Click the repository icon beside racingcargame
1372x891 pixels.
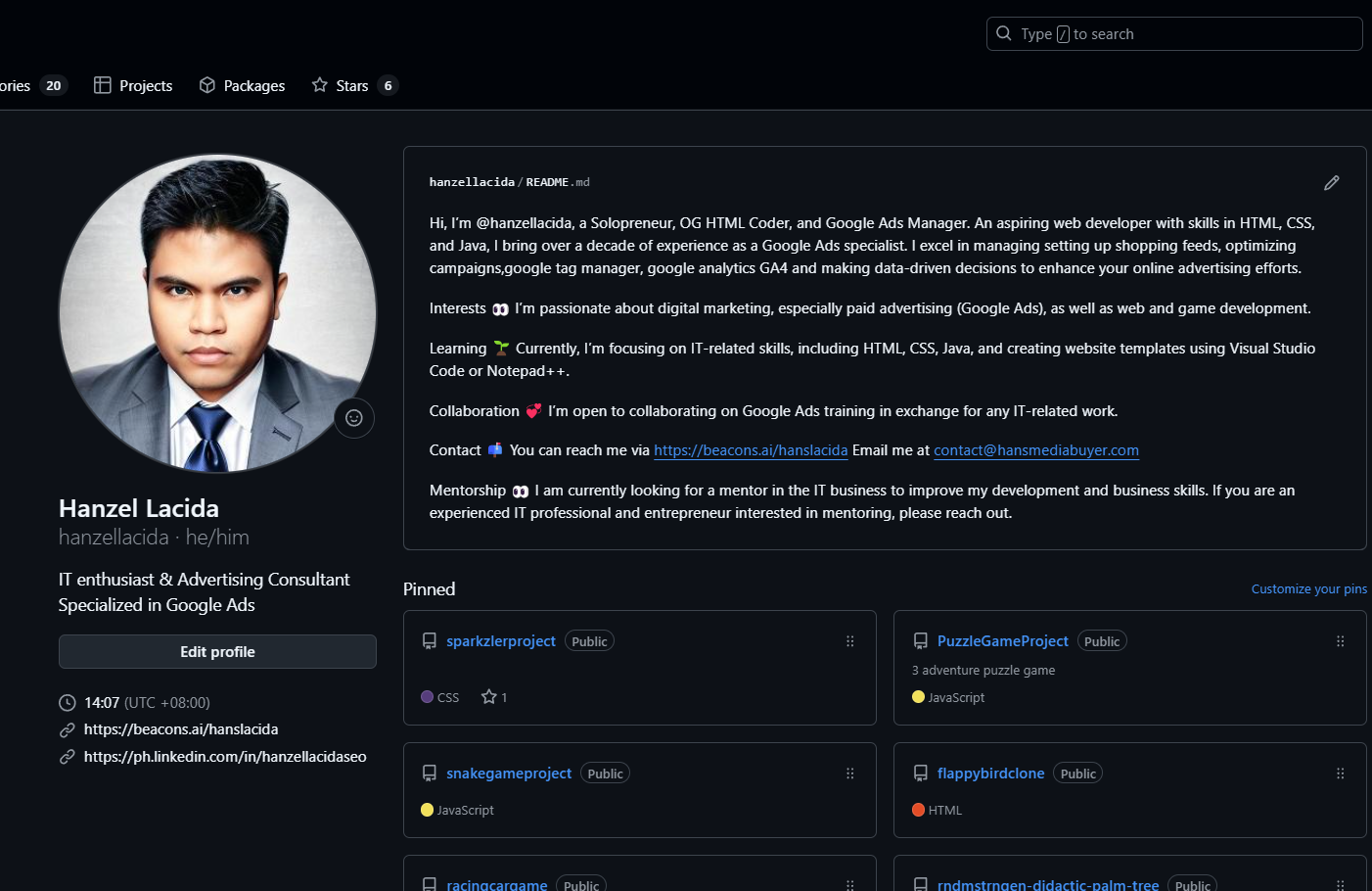click(x=430, y=882)
